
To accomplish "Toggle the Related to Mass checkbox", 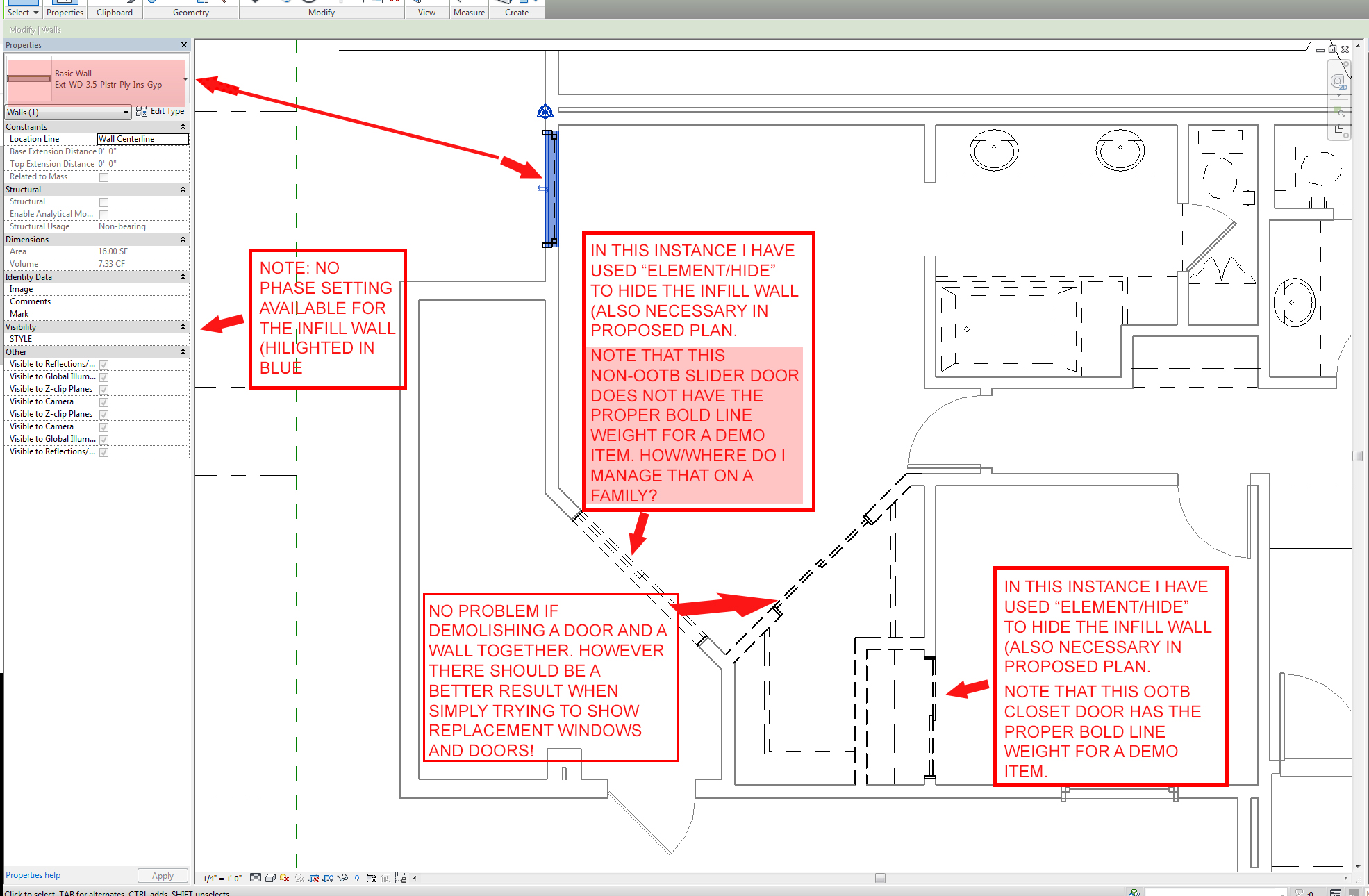I will [x=104, y=177].
